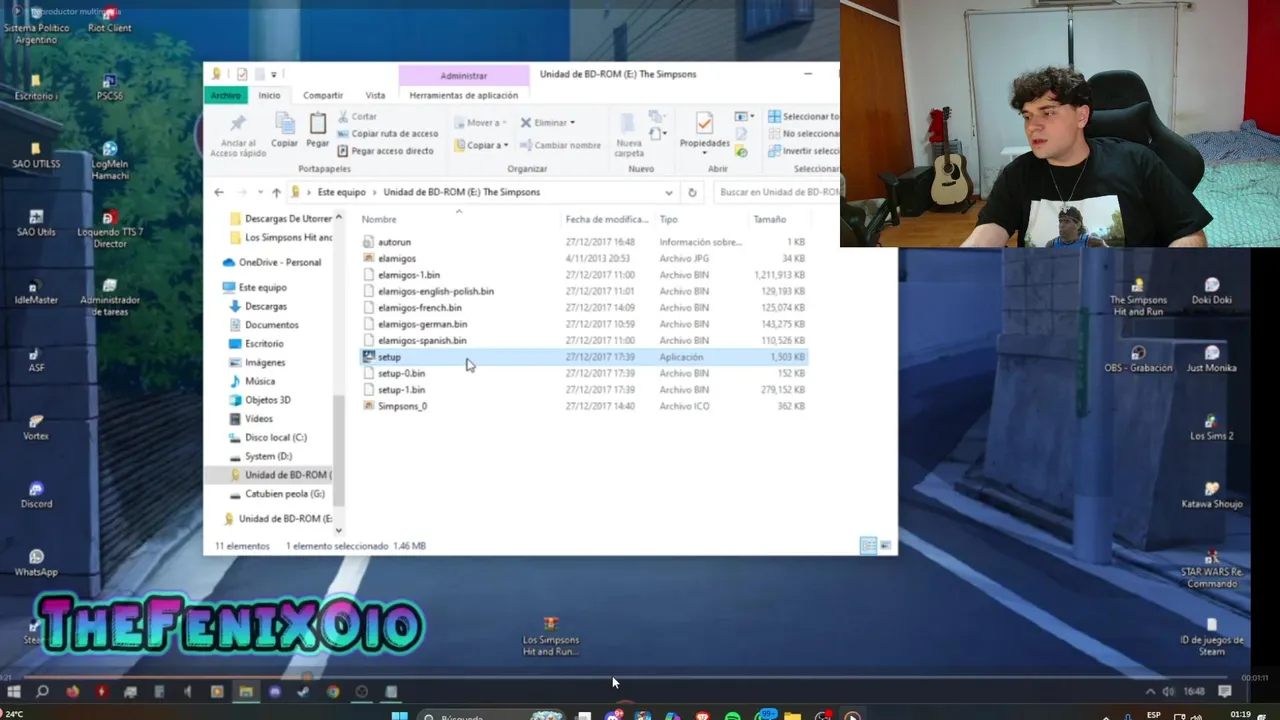1280x720 pixels.
Task: Open The Simpsons Hit and Run shortcut
Action: point(1138,297)
